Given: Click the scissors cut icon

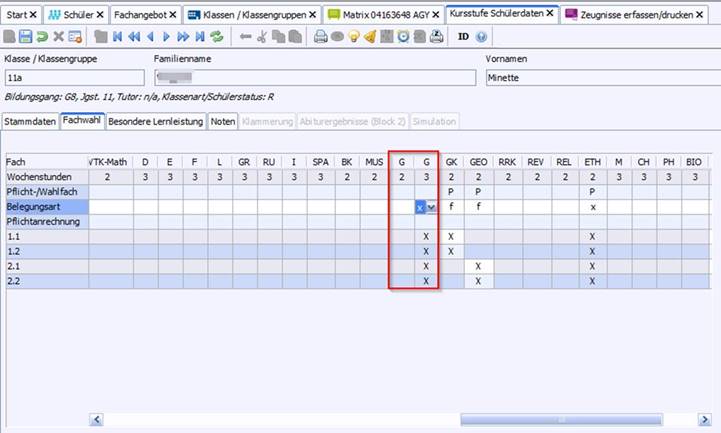Looking at the screenshot, I should 262,37.
